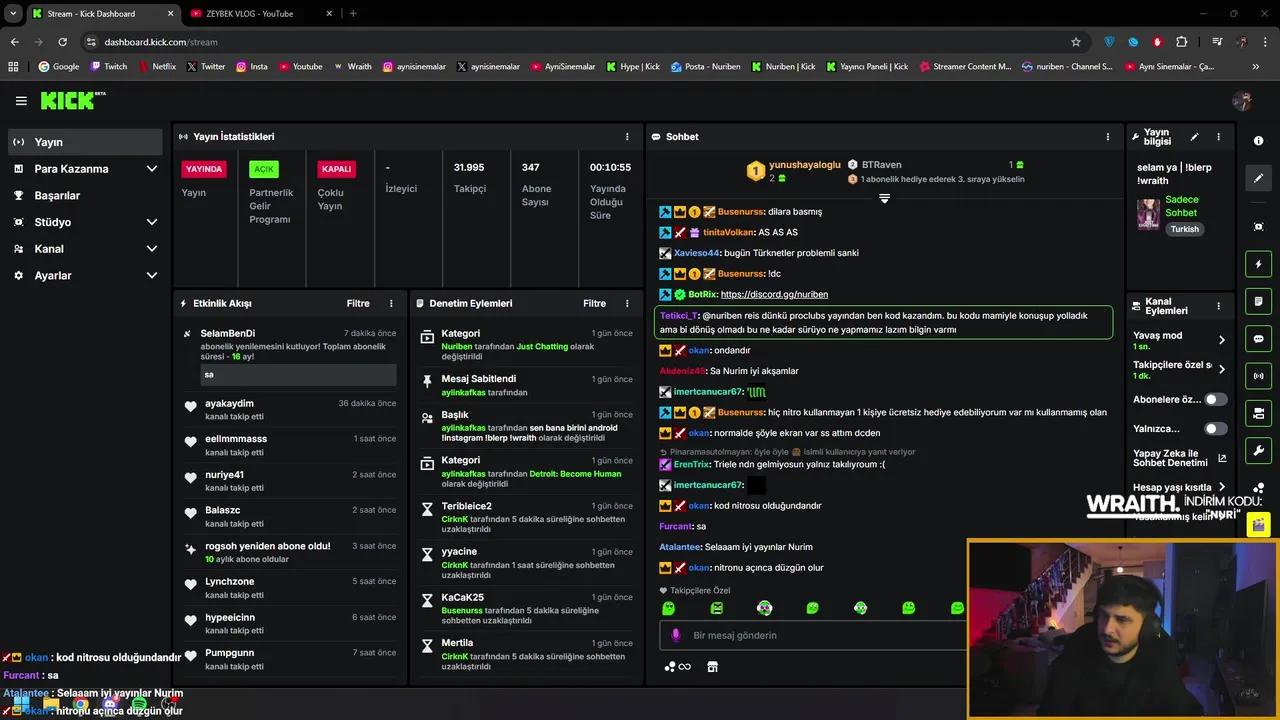
Task: Select the document panel icon in right sidebar
Action: point(1258,301)
